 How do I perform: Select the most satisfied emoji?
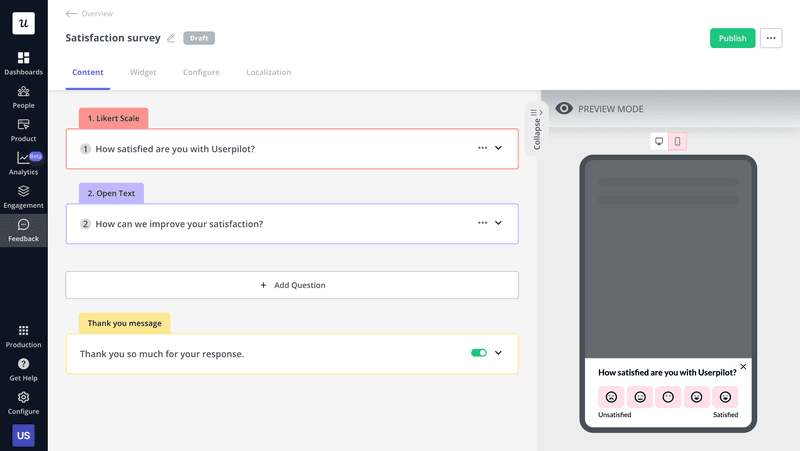pyautogui.click(x=725, y=397)
